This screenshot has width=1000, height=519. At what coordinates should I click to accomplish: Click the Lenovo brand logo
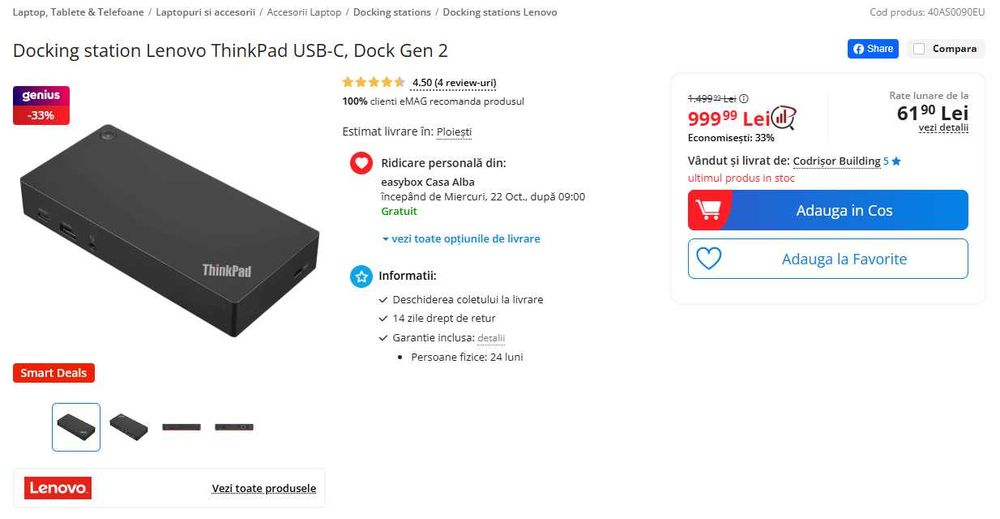point(58,488)
